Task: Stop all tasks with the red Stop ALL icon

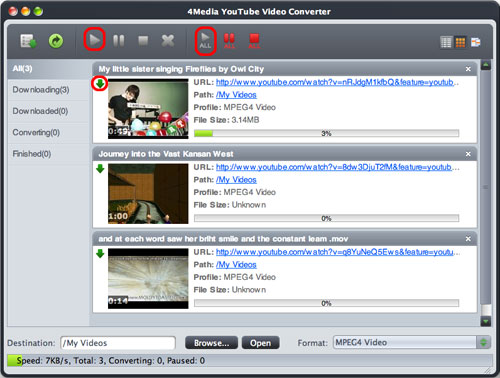Action: (254, 41)
